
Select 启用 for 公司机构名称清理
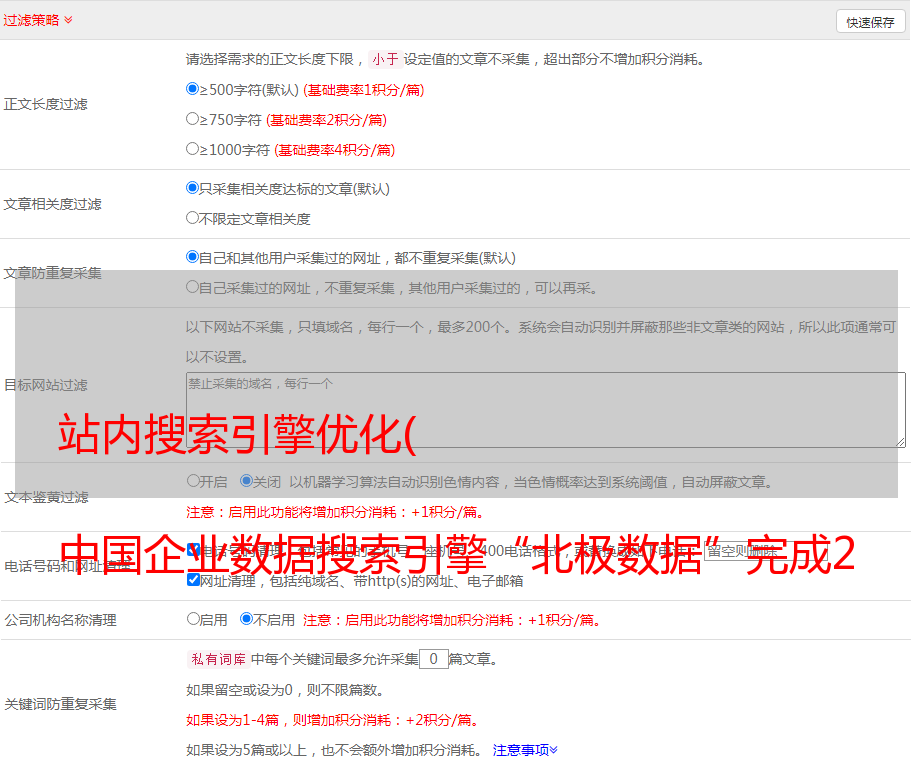point(193,618)
